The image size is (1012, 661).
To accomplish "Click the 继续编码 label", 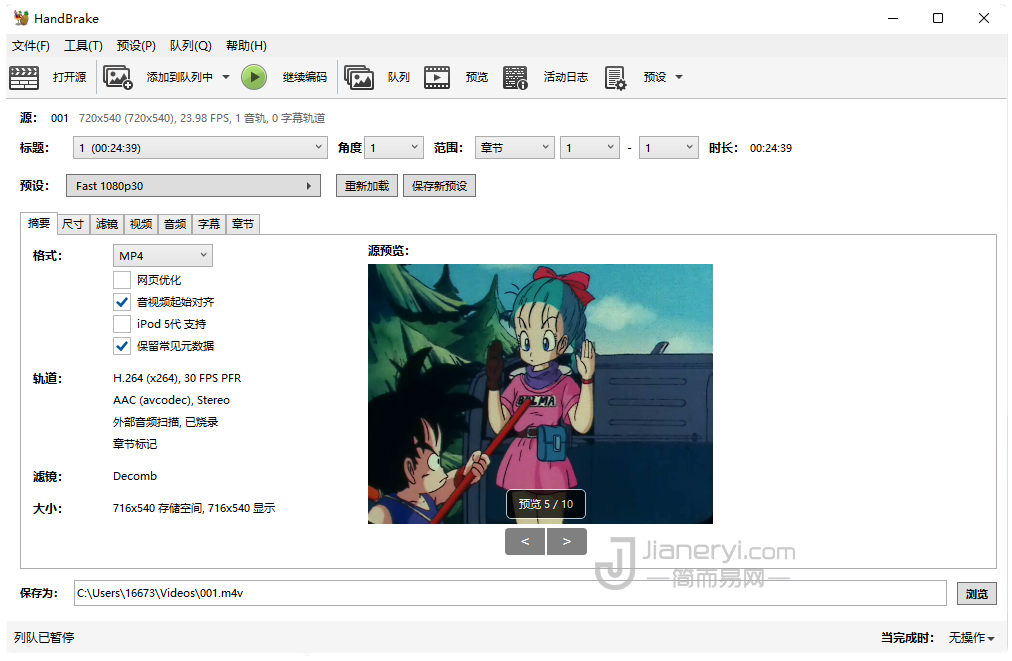I will point(305,77).
